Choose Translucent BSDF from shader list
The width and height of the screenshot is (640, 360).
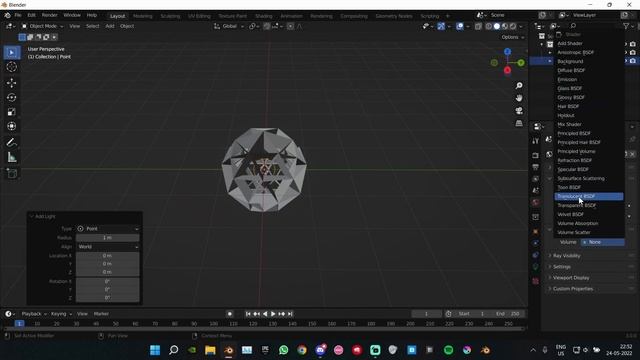[x=589, y=196]
